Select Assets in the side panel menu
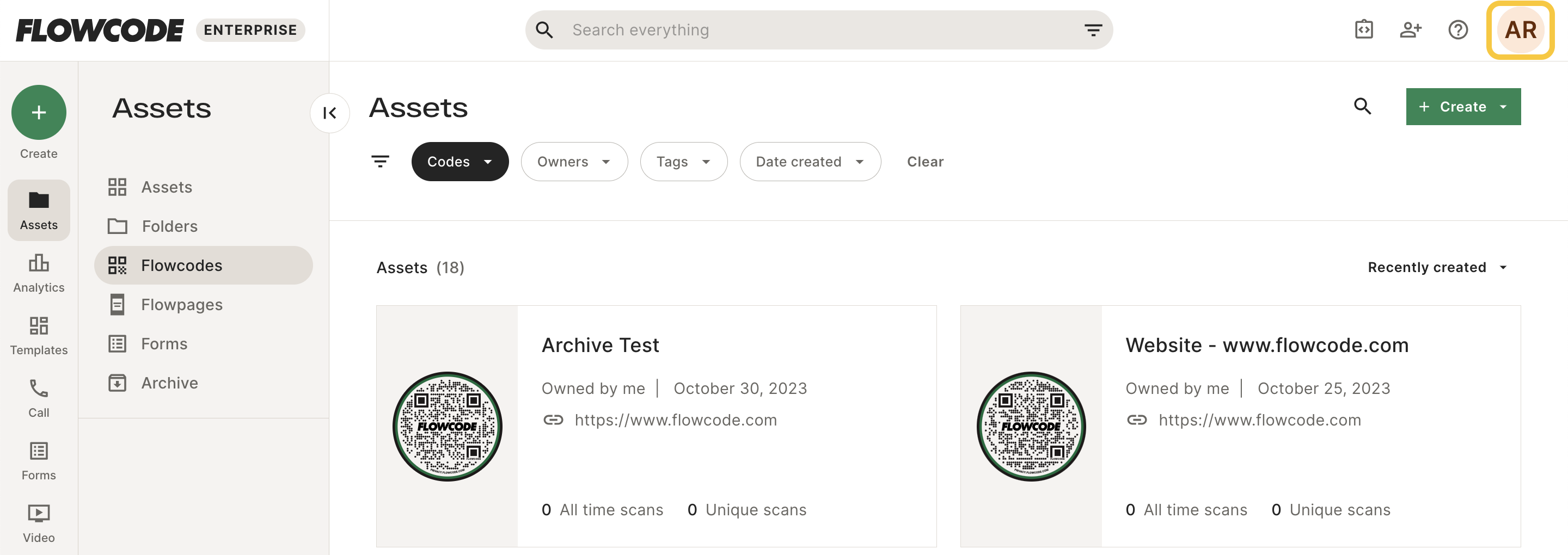 pos(203,187)
